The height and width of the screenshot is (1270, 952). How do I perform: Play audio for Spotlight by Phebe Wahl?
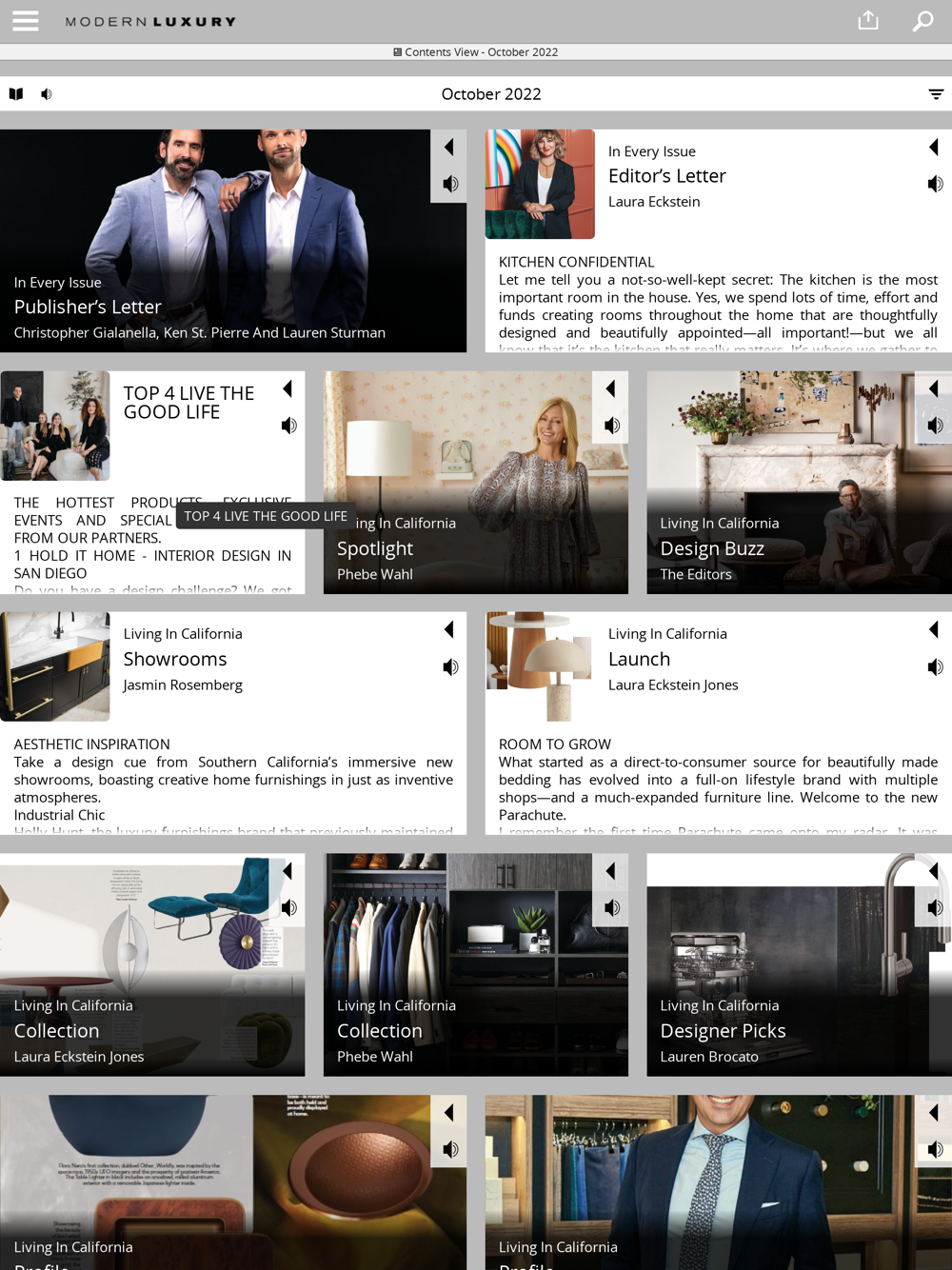(612, 426)
